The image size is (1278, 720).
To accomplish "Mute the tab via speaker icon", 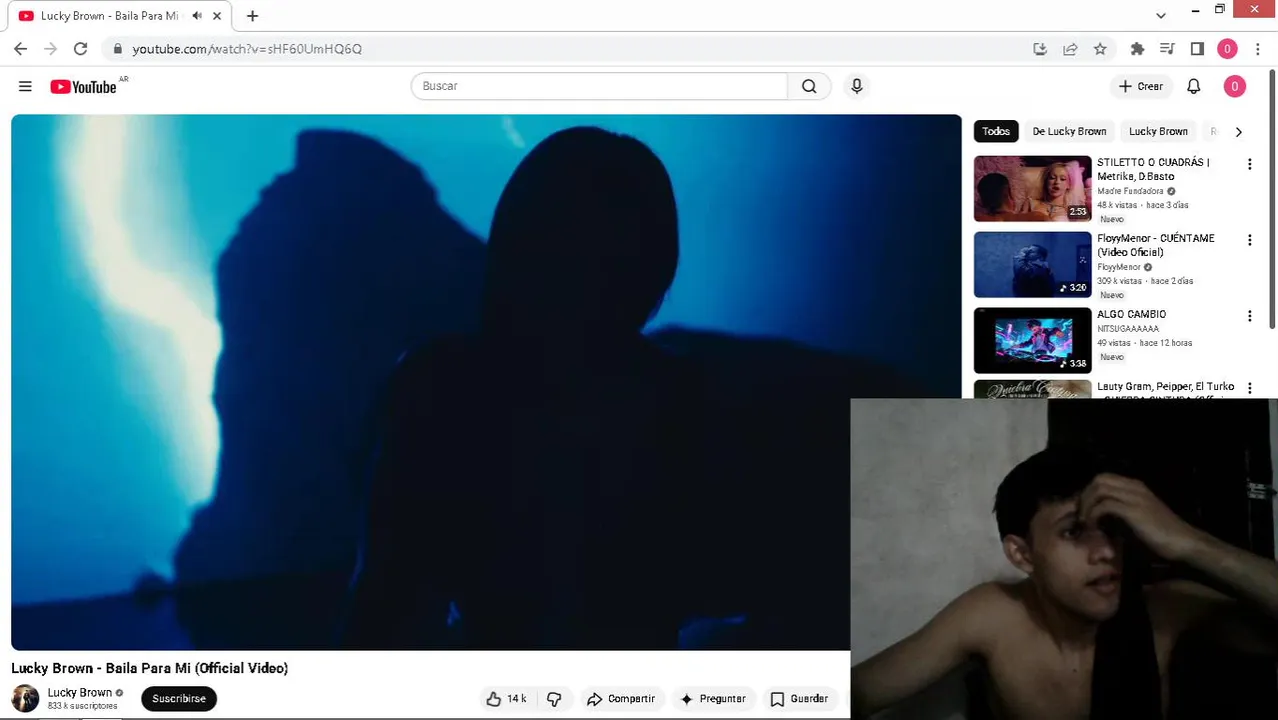I will pyautogui.click(x=197, y=16).
